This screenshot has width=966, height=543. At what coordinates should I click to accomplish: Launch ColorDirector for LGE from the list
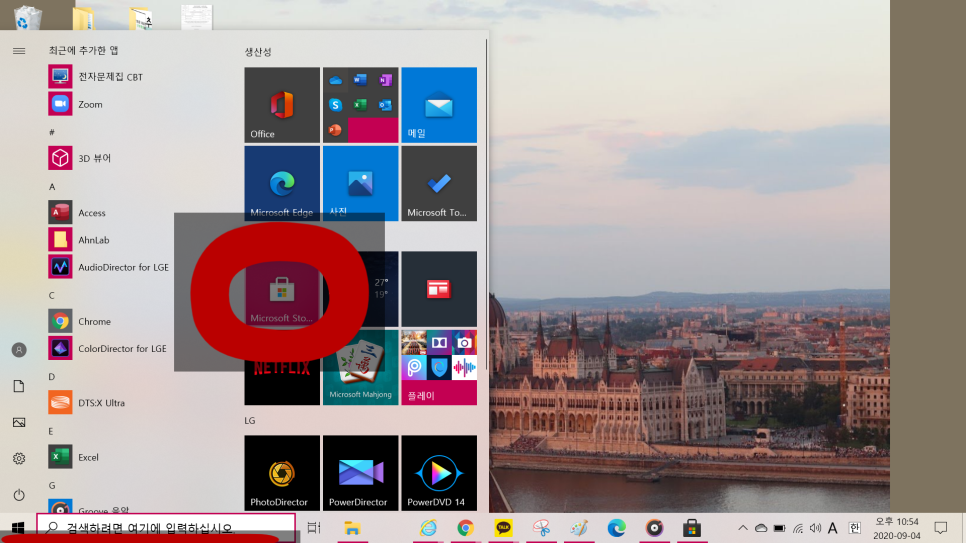pyautogui.click(x=110, y=348)
